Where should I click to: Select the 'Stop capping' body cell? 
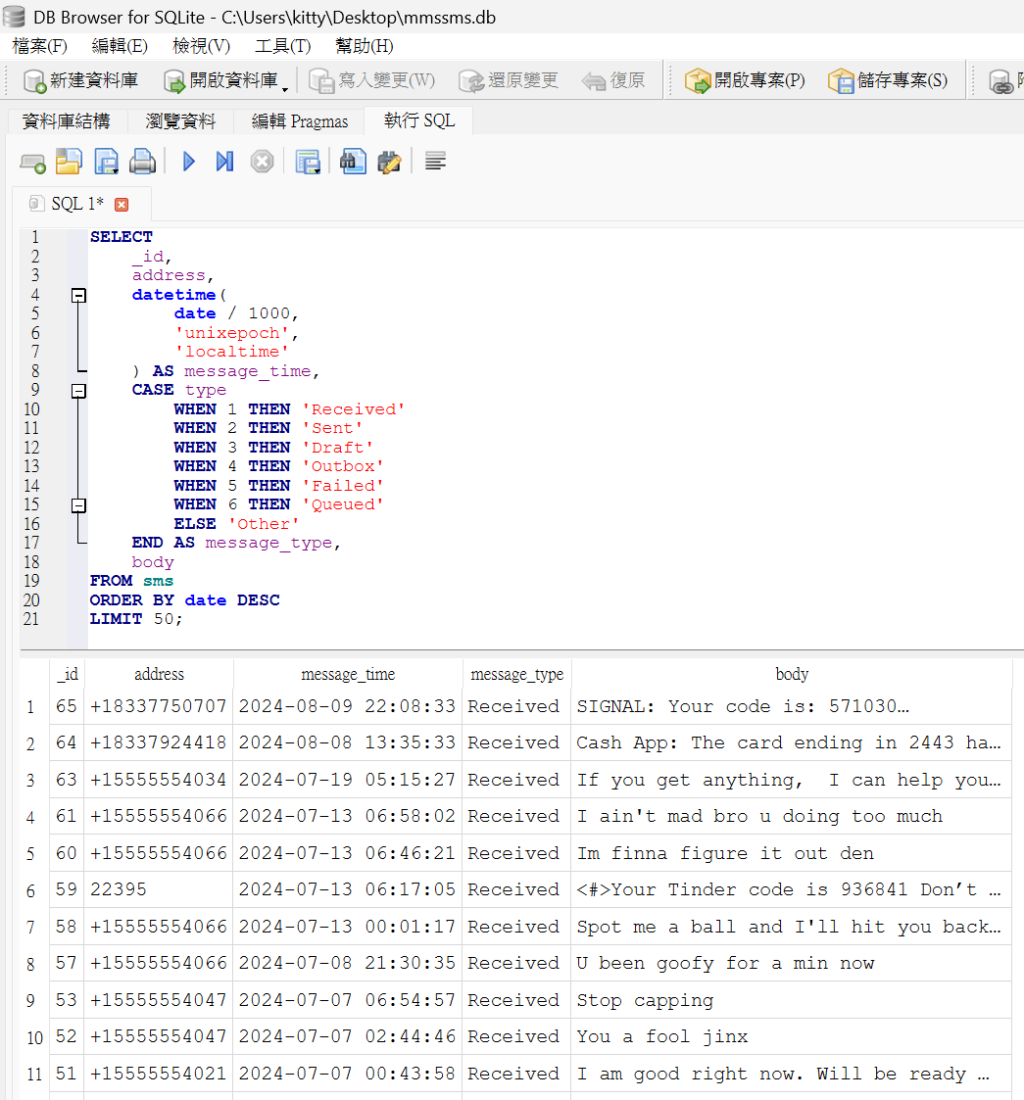pyautogui.click(x=792, y=1000)
